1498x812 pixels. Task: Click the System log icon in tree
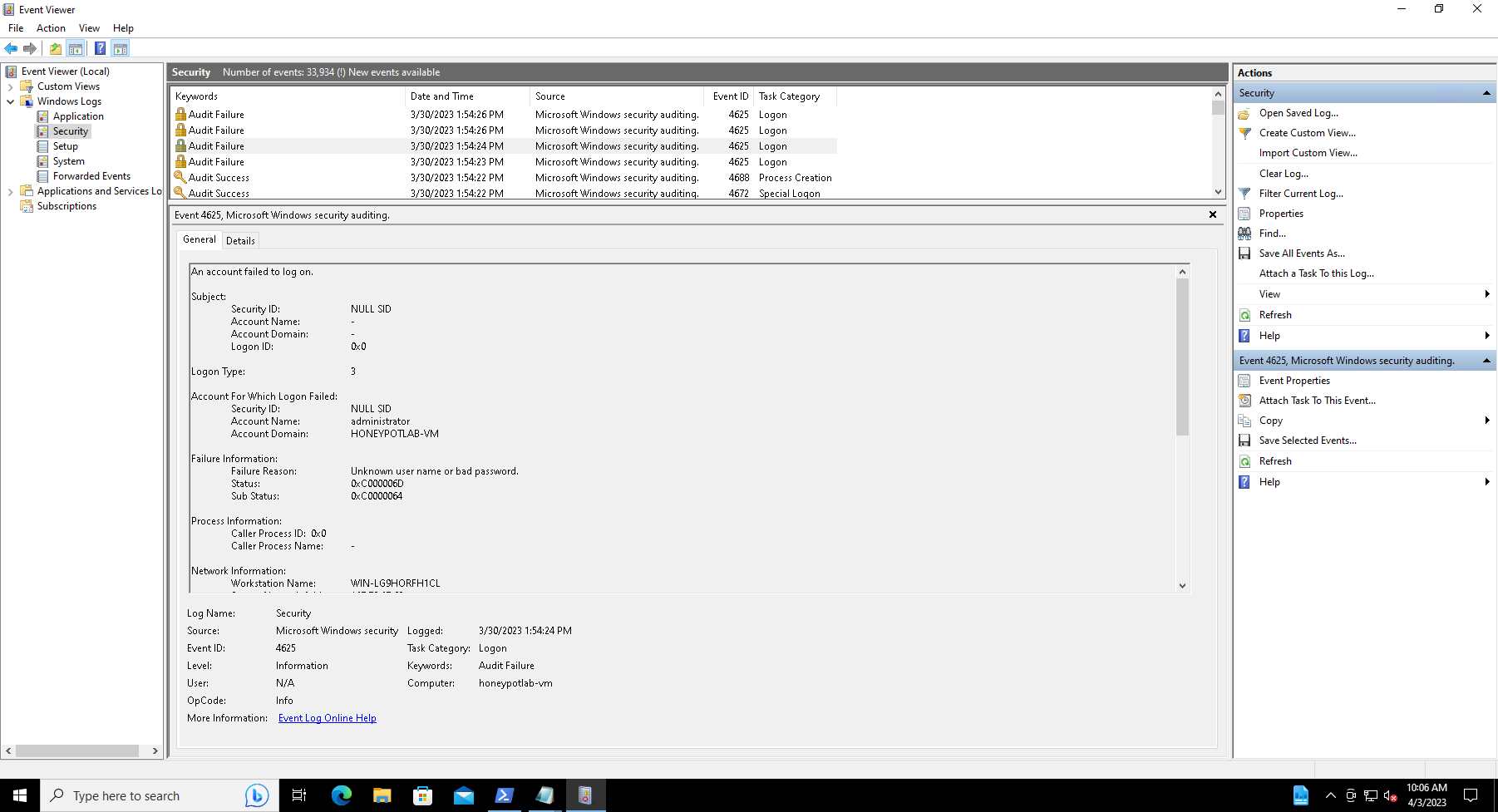pyautogui.click(x=42, y=161)
